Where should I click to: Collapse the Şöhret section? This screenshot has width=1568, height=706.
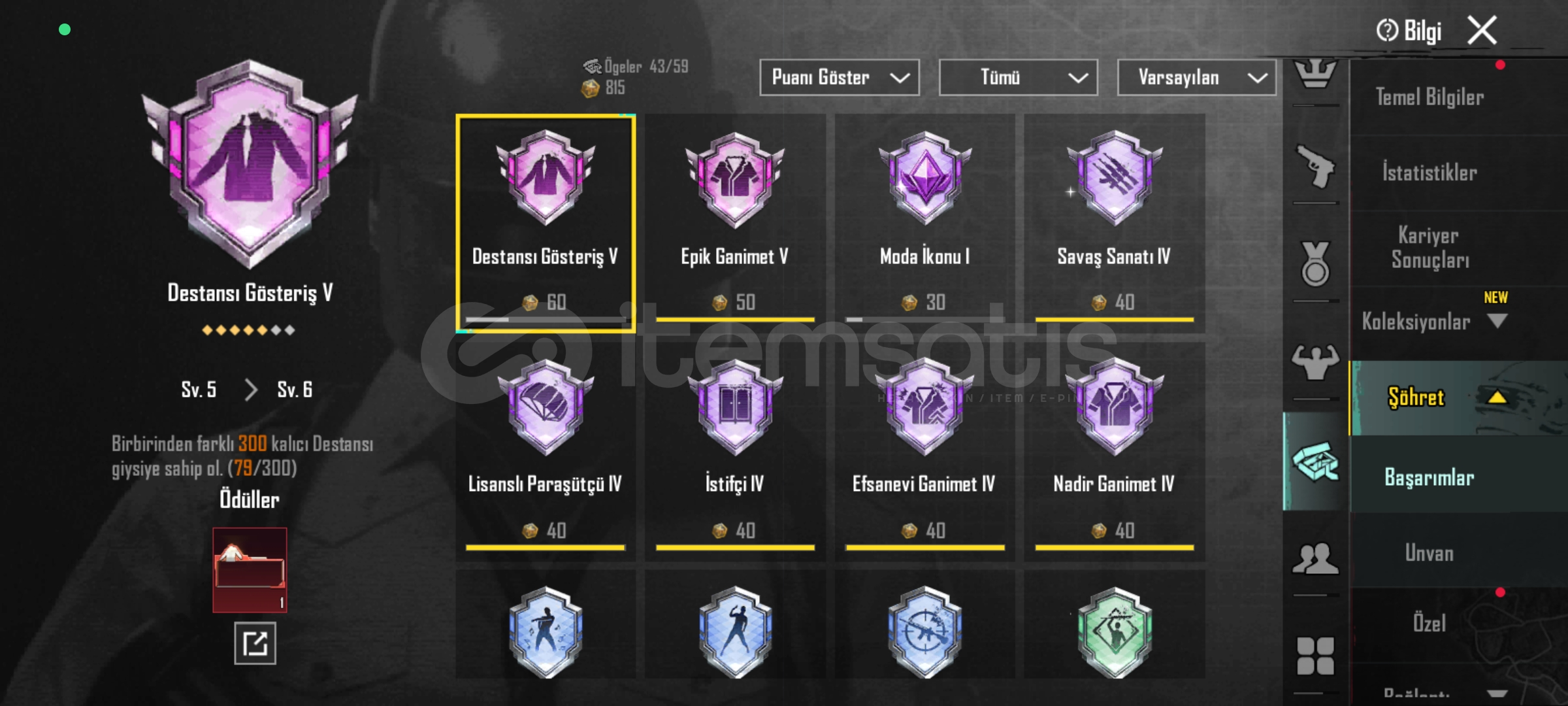[1497, 397]
